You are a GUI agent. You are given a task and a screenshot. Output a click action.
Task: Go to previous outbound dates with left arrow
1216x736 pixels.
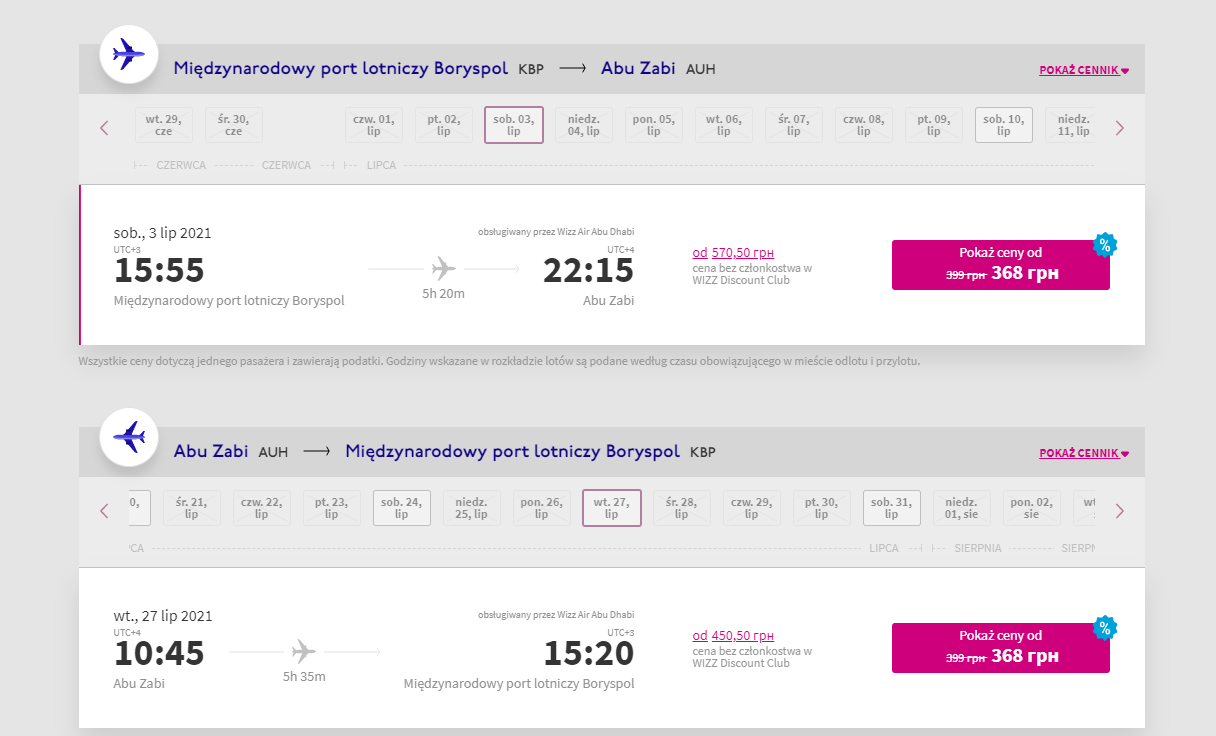104,127
